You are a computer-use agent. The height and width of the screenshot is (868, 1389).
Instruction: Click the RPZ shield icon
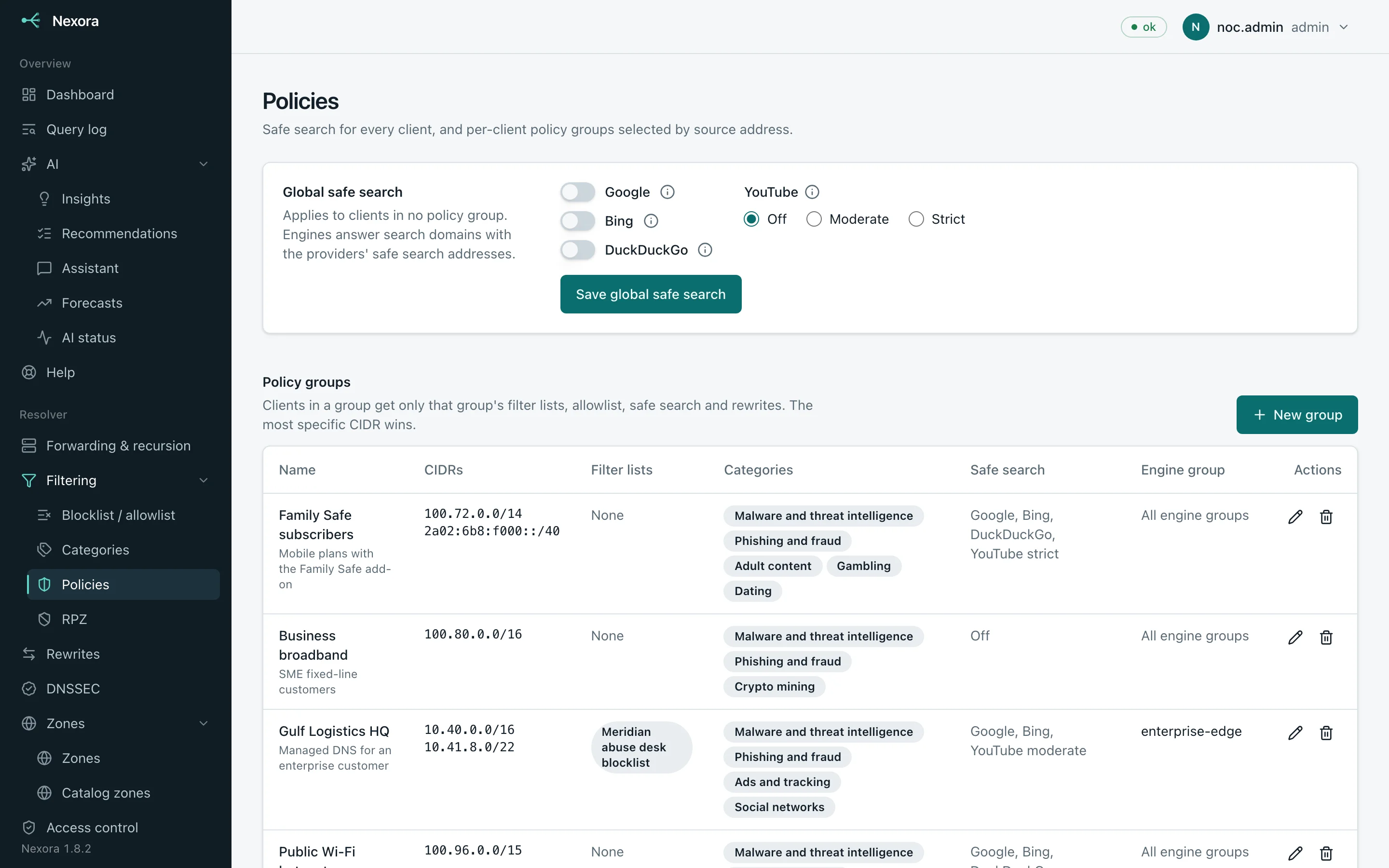44,620
